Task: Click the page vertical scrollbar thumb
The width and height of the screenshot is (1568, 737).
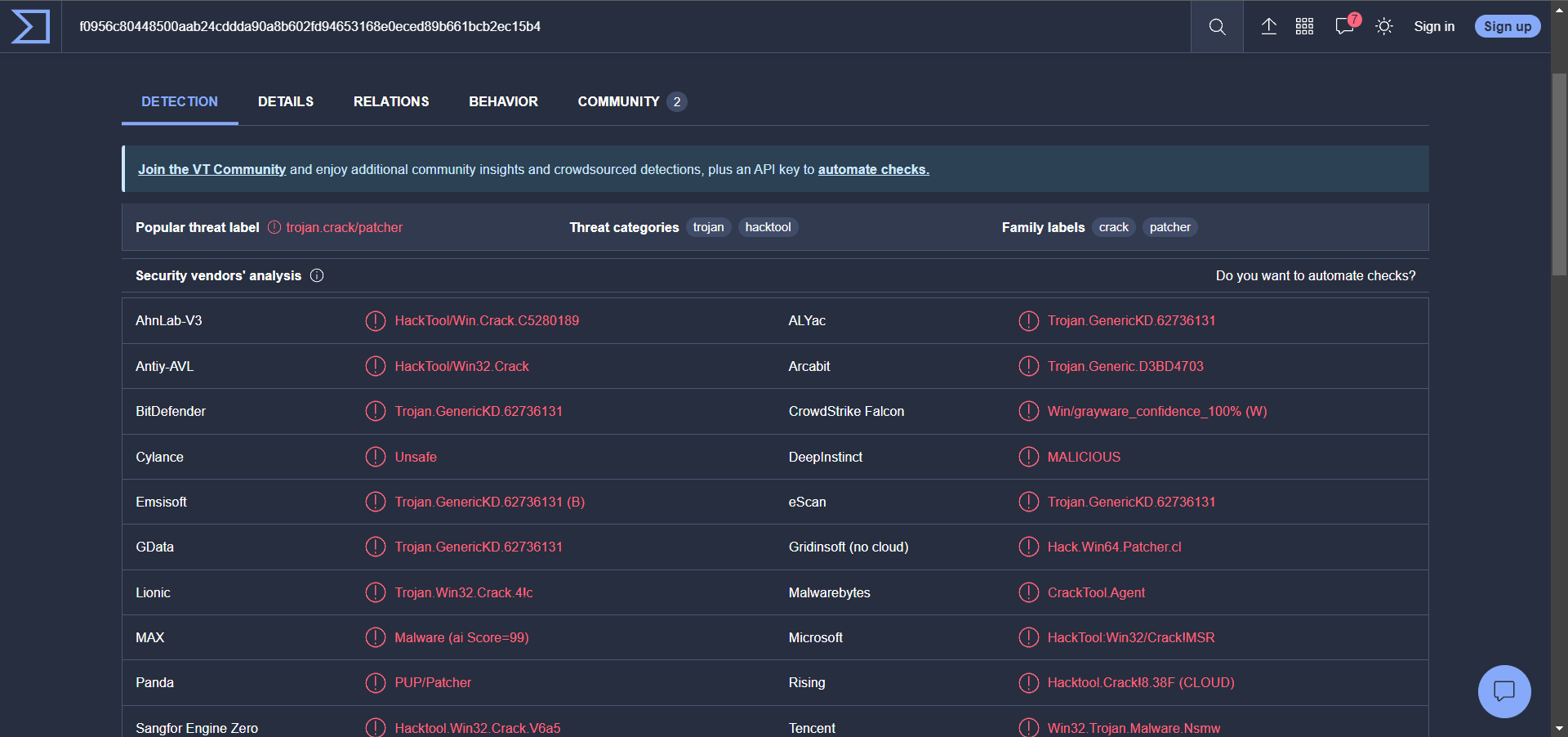Action: tap(1559, 174)
